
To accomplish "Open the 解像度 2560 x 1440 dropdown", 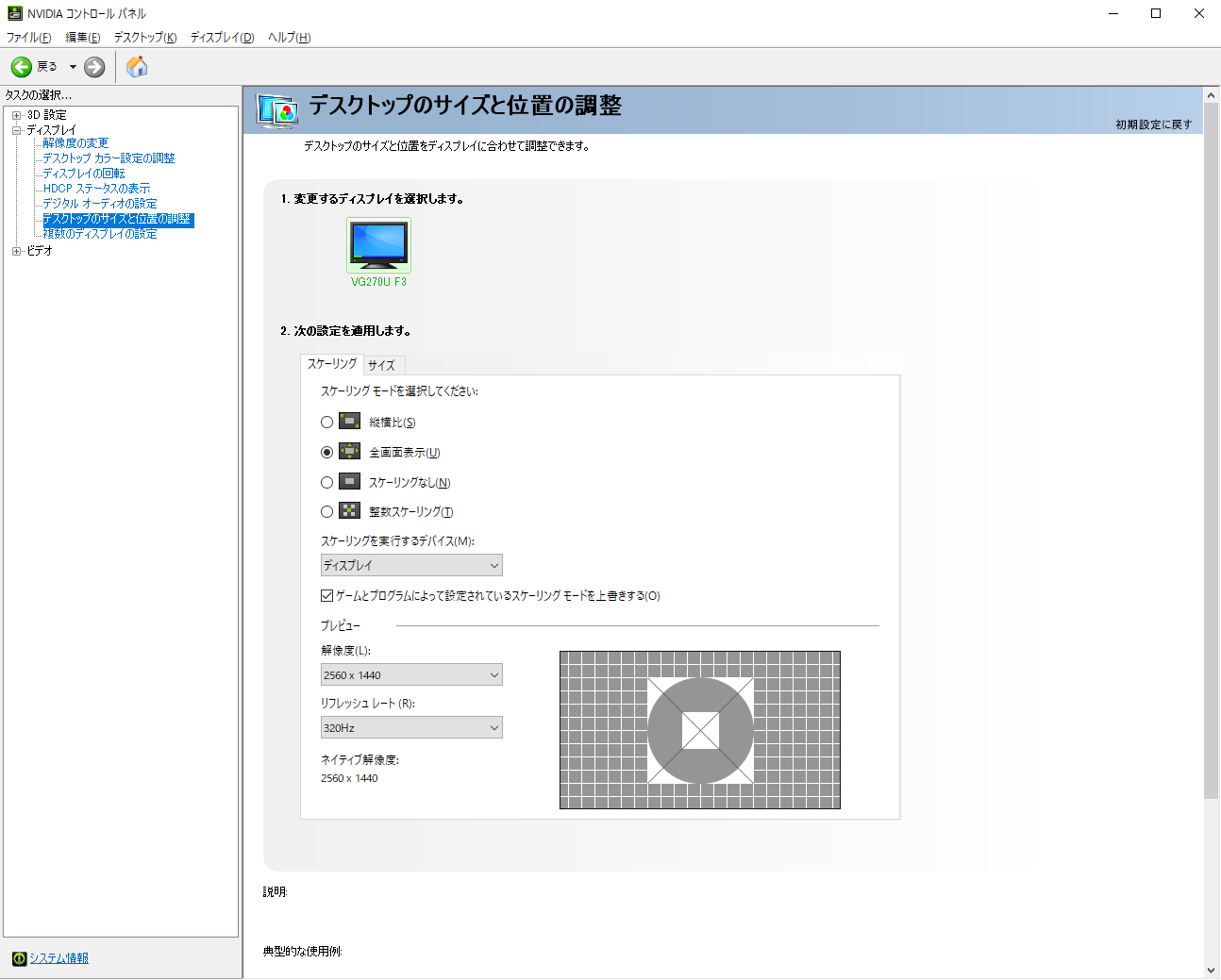I will [x=411, y=675].
